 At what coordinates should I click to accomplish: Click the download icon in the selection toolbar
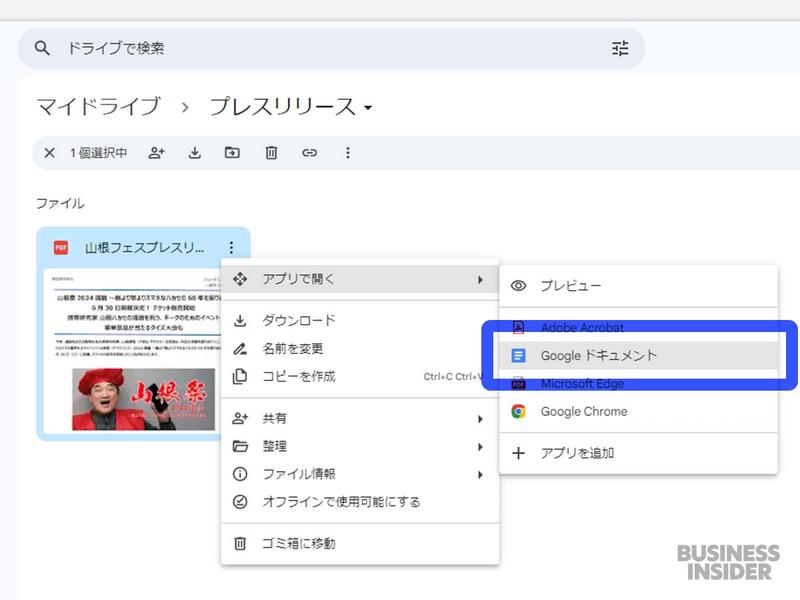(x=194, y=153)
